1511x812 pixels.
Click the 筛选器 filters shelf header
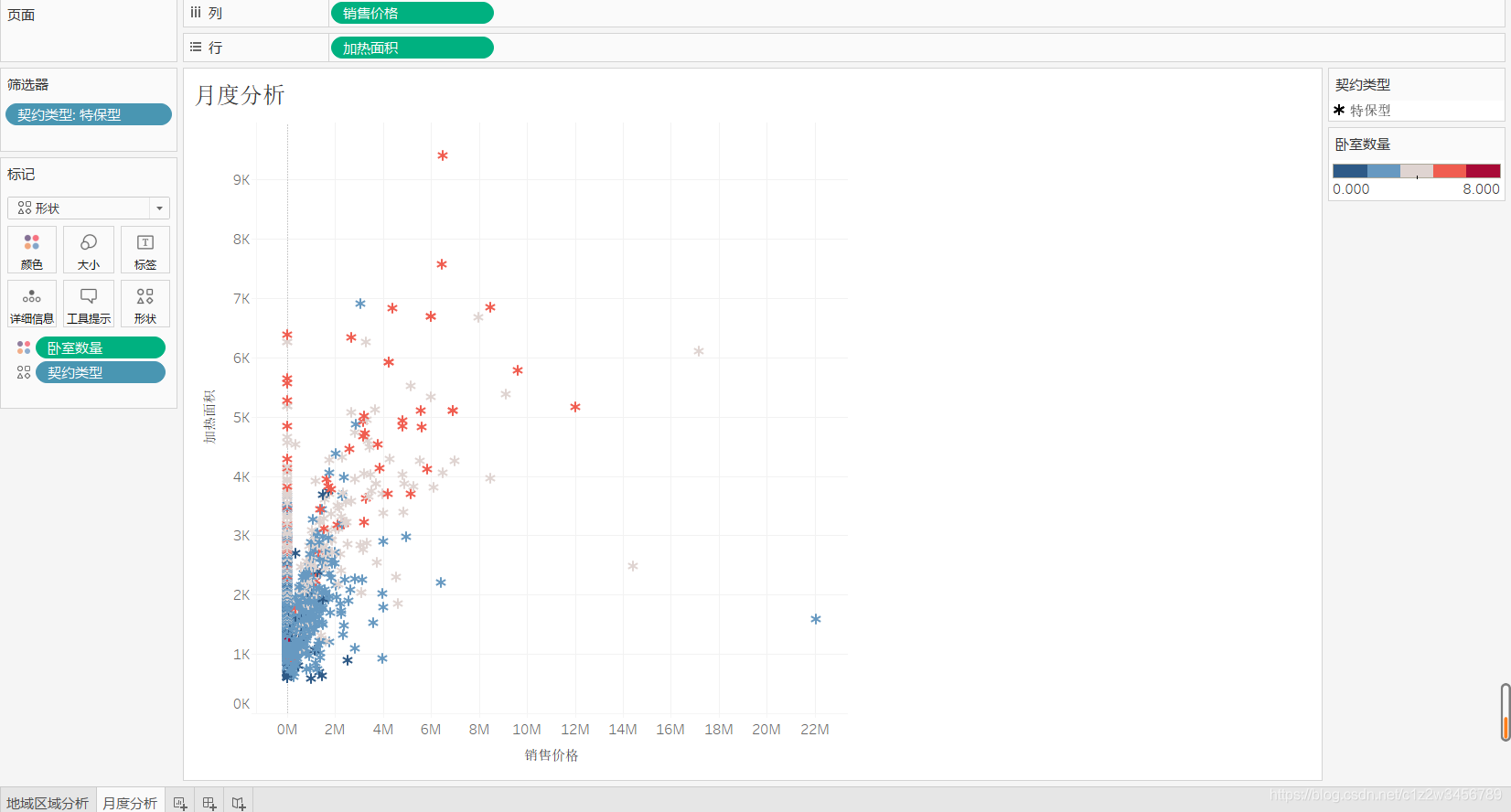click(27, 84)
